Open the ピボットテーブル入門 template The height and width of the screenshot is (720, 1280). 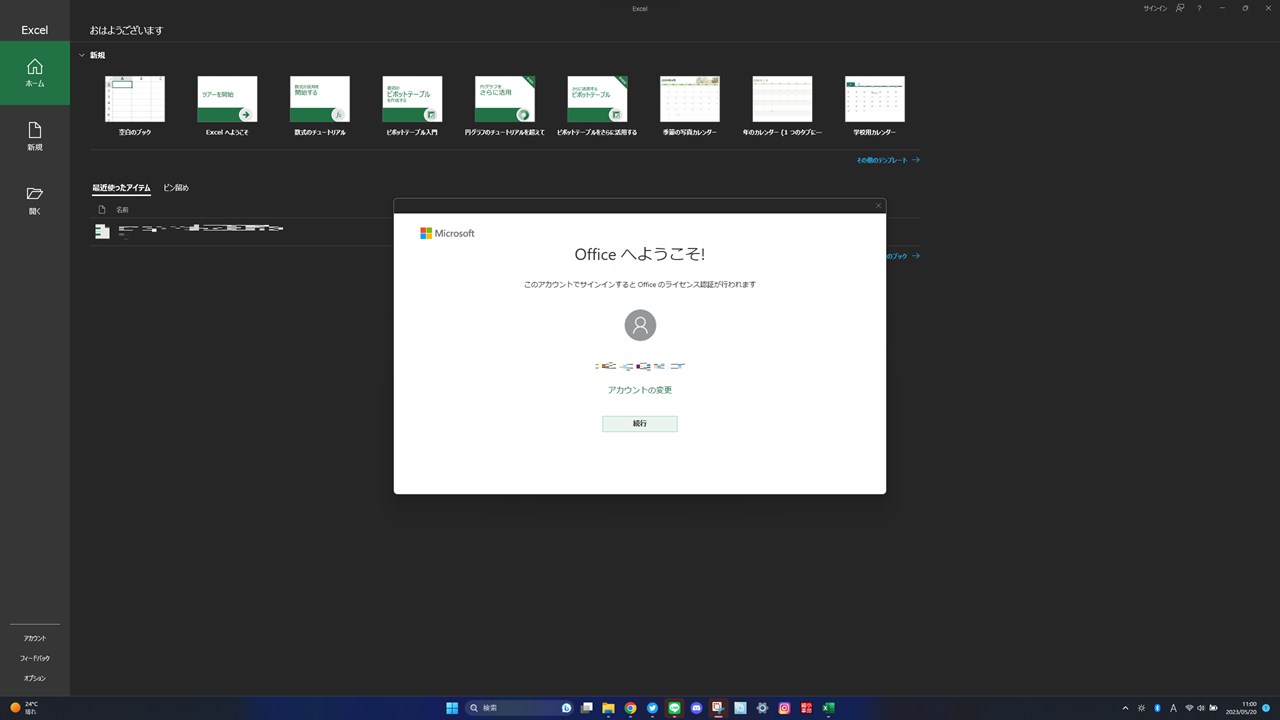click(412, 106)
